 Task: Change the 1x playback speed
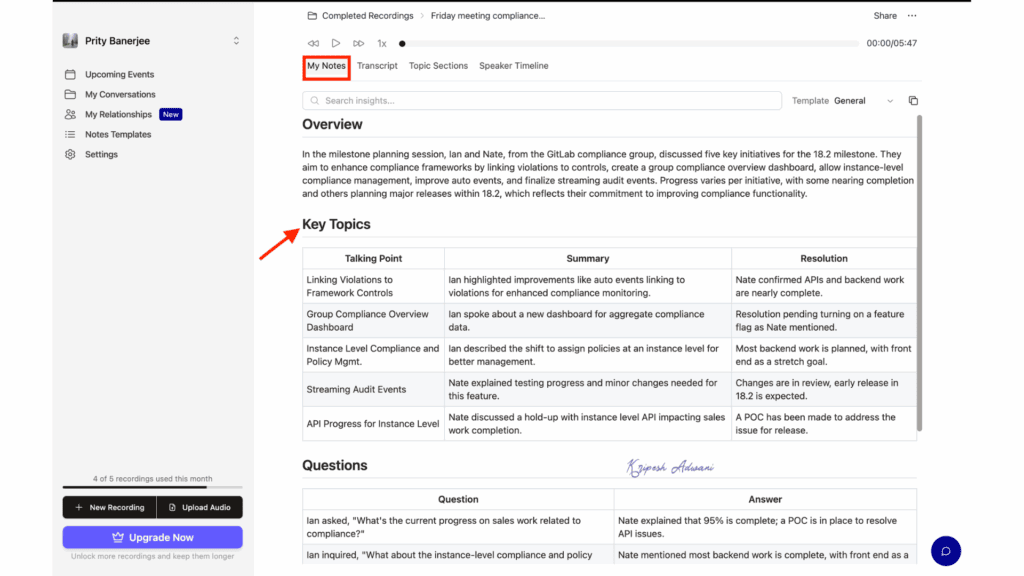pos(382,44)
